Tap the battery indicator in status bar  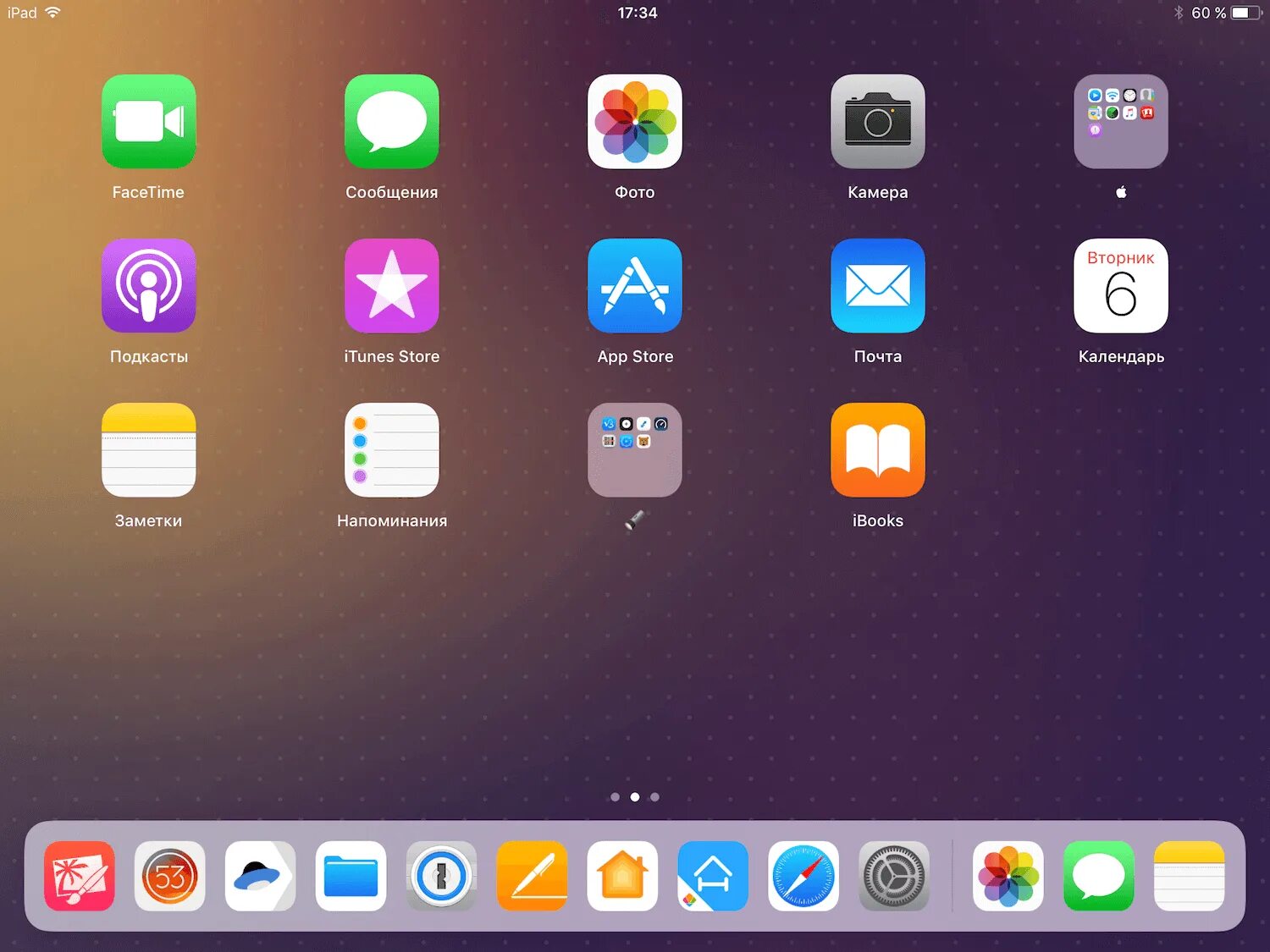point(1246,13)
